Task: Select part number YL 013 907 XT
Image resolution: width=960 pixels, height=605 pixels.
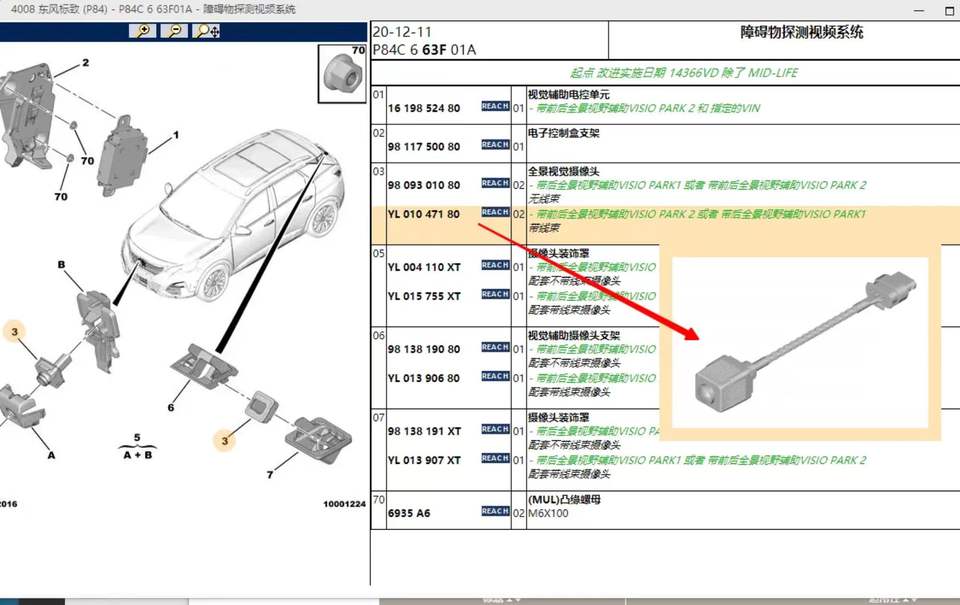Action: coord(424,460)
